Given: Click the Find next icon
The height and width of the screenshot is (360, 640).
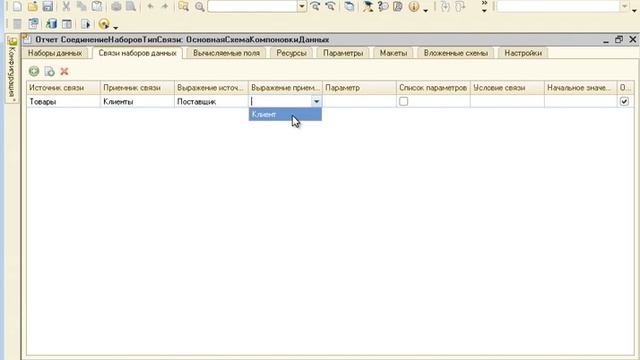Looking at the screenshot, I should click(x=315, y=6).
